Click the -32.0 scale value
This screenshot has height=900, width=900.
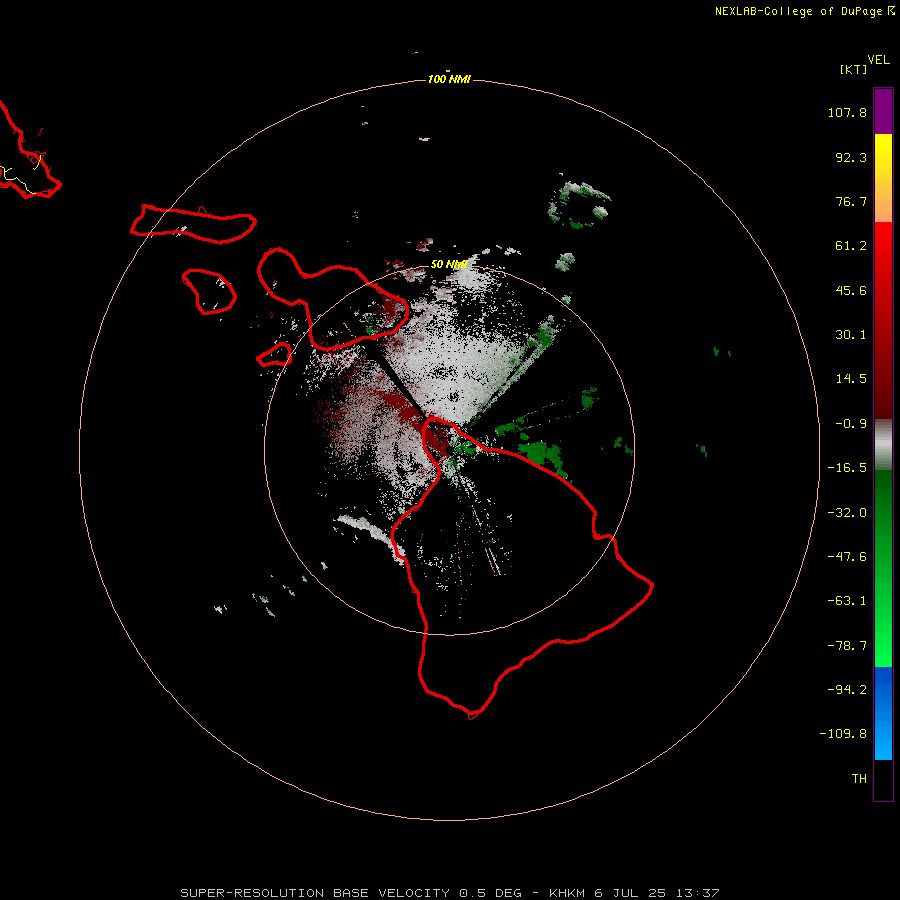click(x=847, y=513)
